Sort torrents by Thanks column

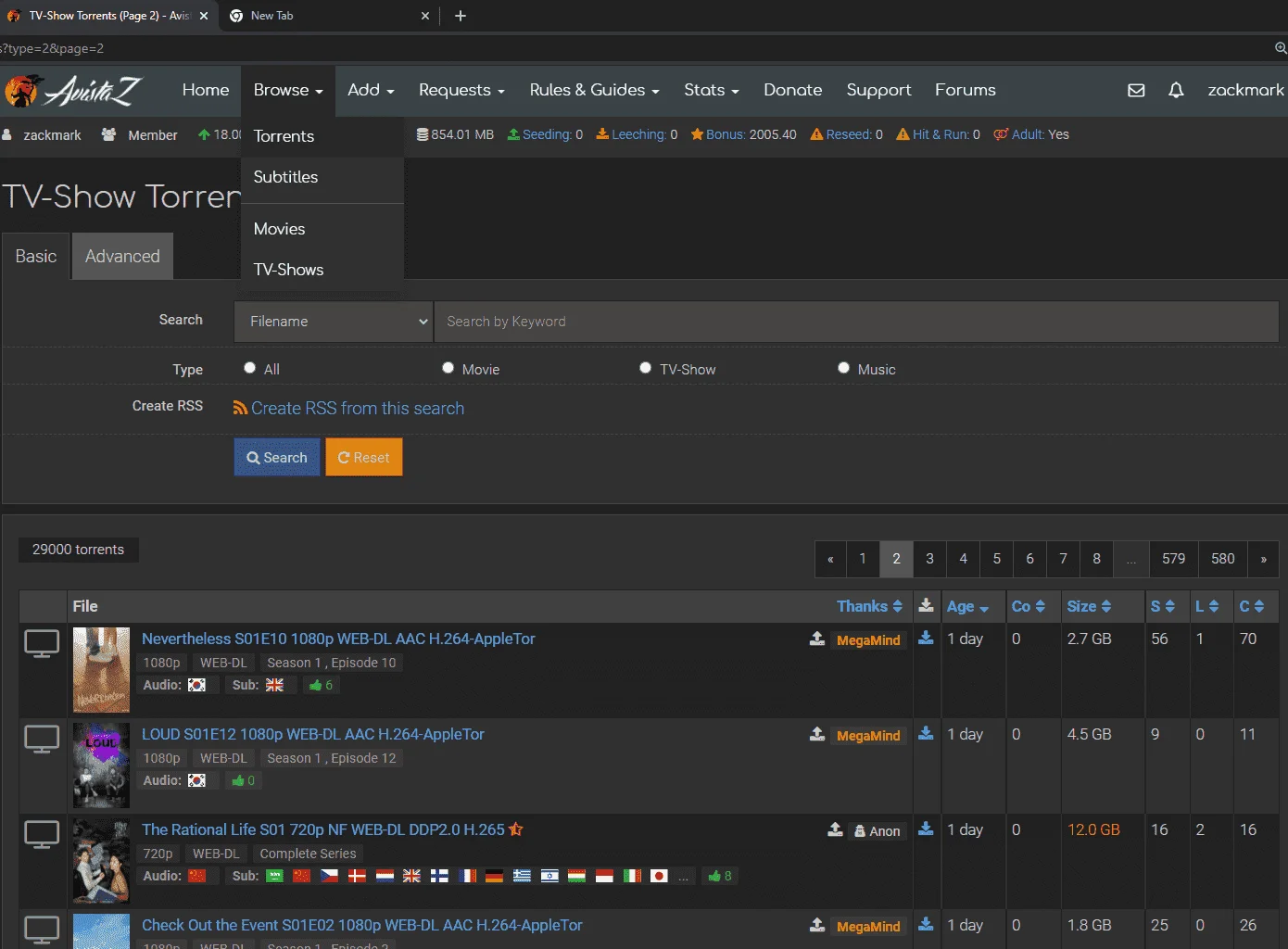tap(869, 606)
